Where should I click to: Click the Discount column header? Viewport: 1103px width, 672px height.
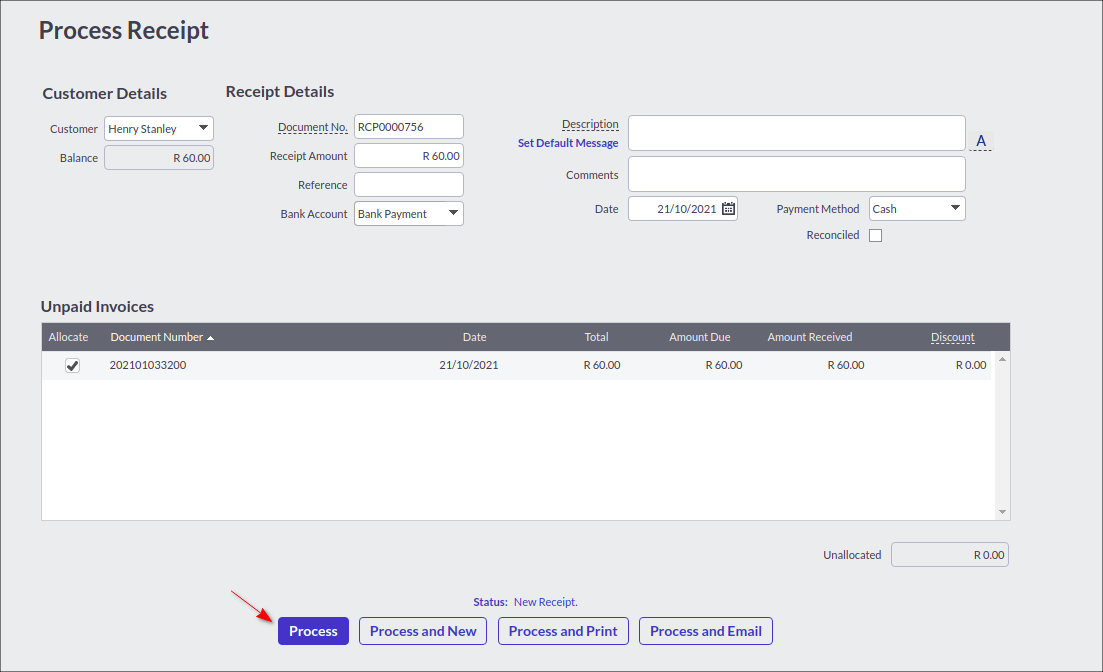(951, 337)
